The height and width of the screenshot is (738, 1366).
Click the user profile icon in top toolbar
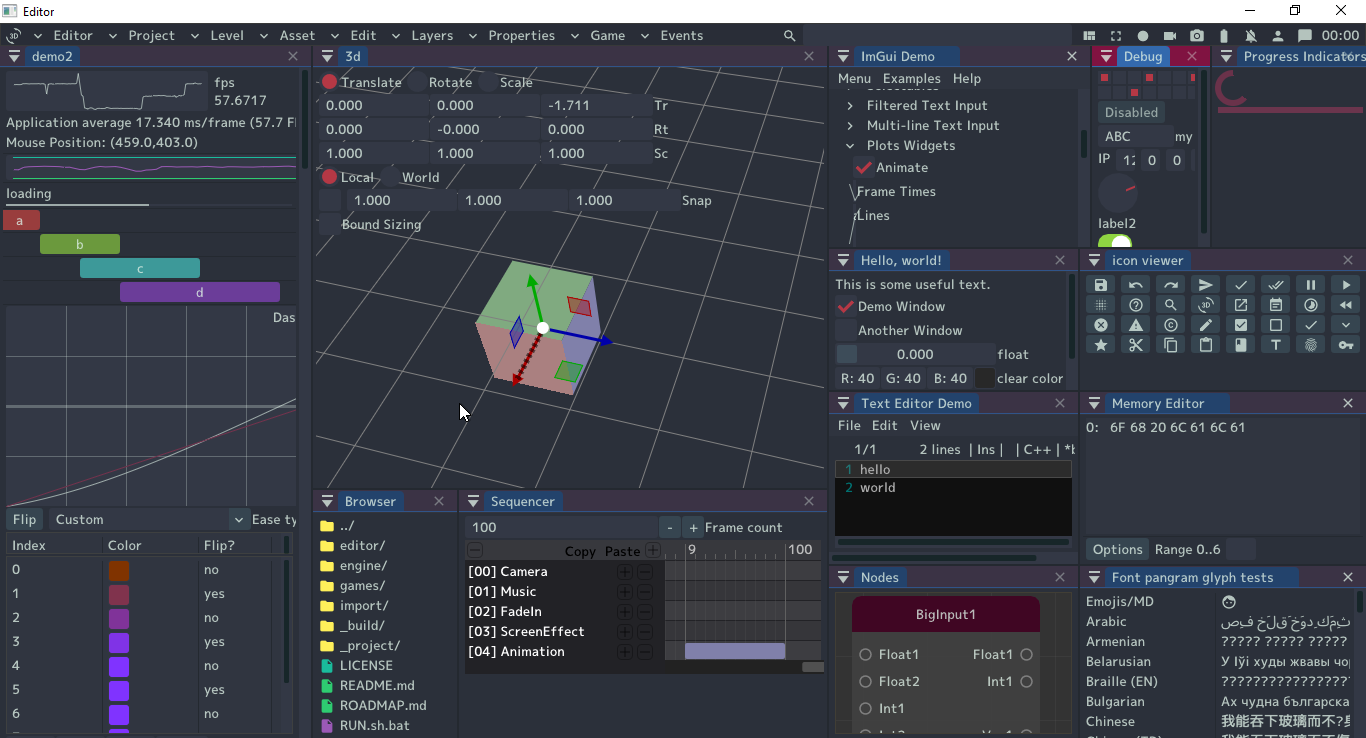[1278, 35]
